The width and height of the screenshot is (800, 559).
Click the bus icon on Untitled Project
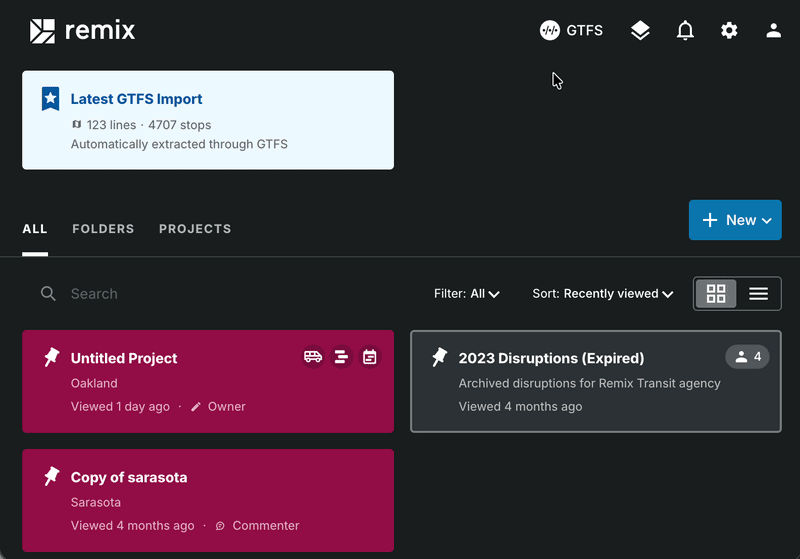point(313,357)
